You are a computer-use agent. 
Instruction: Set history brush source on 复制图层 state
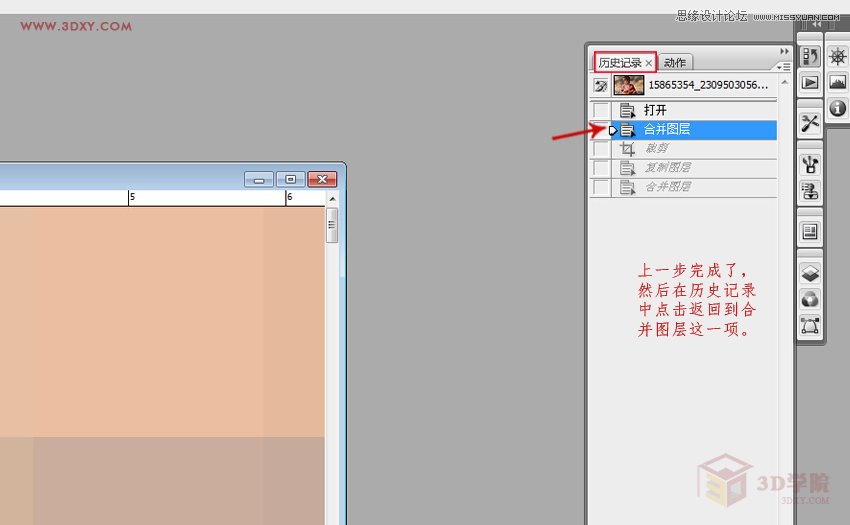601,168
